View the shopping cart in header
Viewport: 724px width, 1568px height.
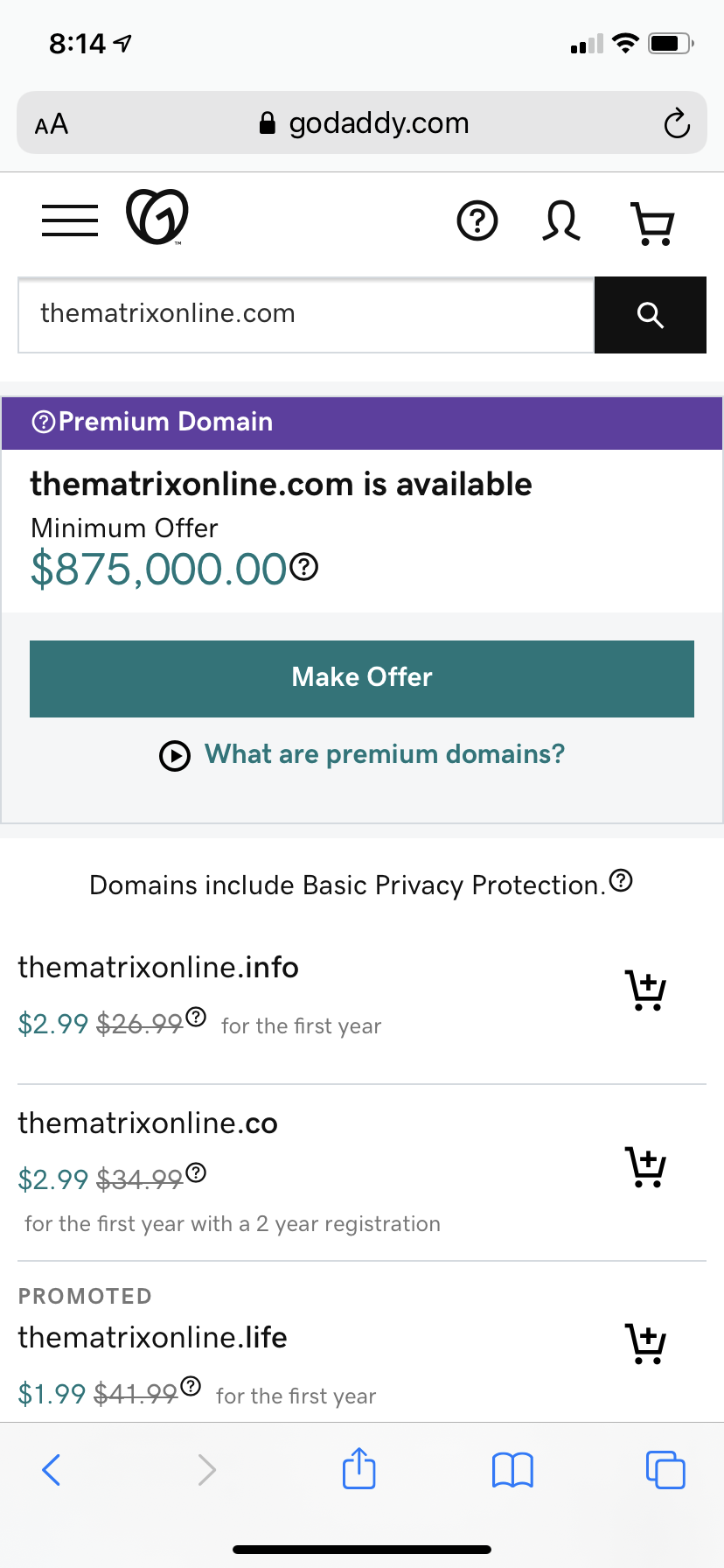pyautogui.click(x=652, y=223)
